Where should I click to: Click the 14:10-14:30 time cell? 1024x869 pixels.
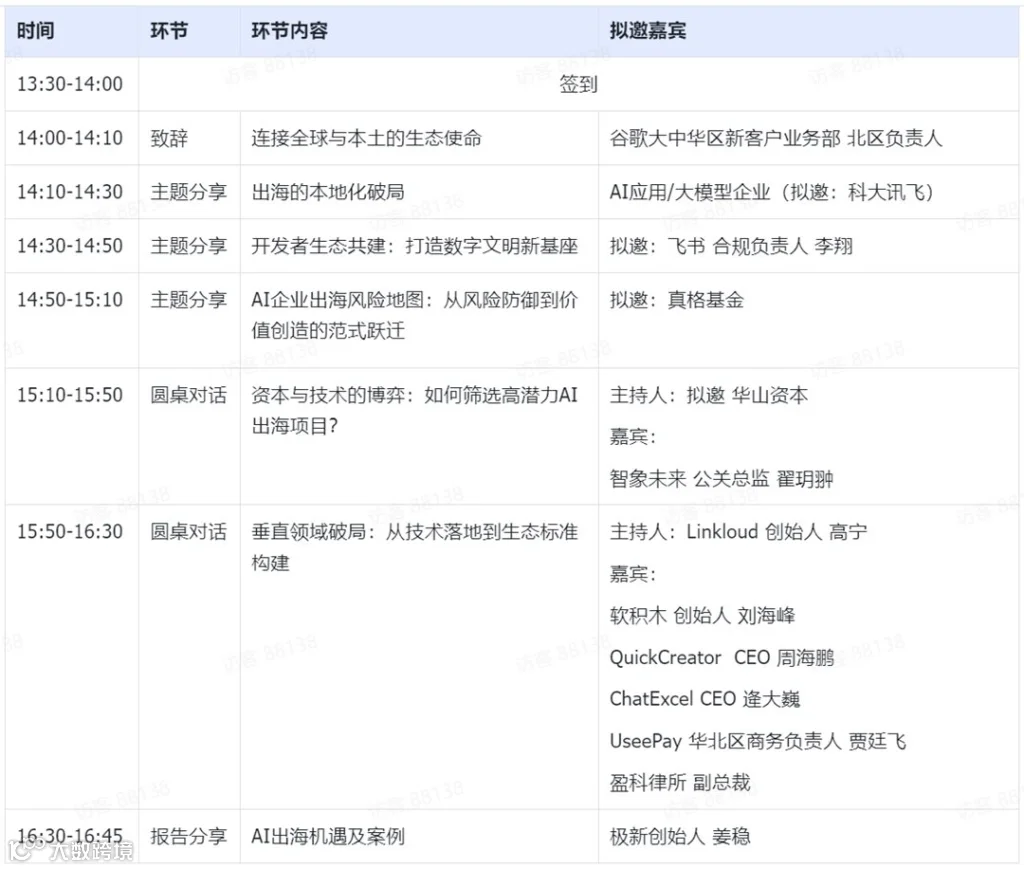pos(70,192)
